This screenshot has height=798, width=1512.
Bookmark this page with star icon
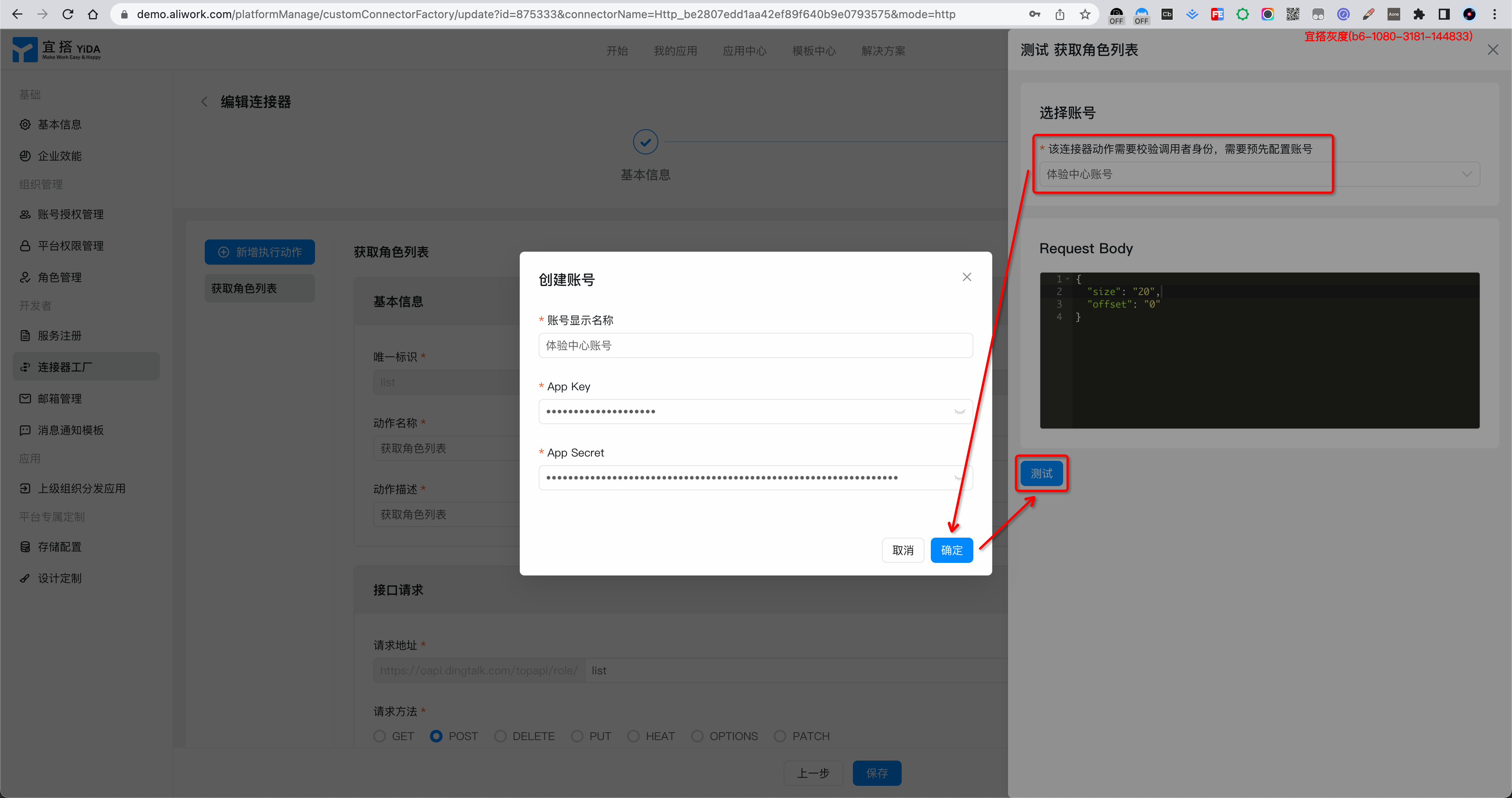click(x=1085, y=14)
